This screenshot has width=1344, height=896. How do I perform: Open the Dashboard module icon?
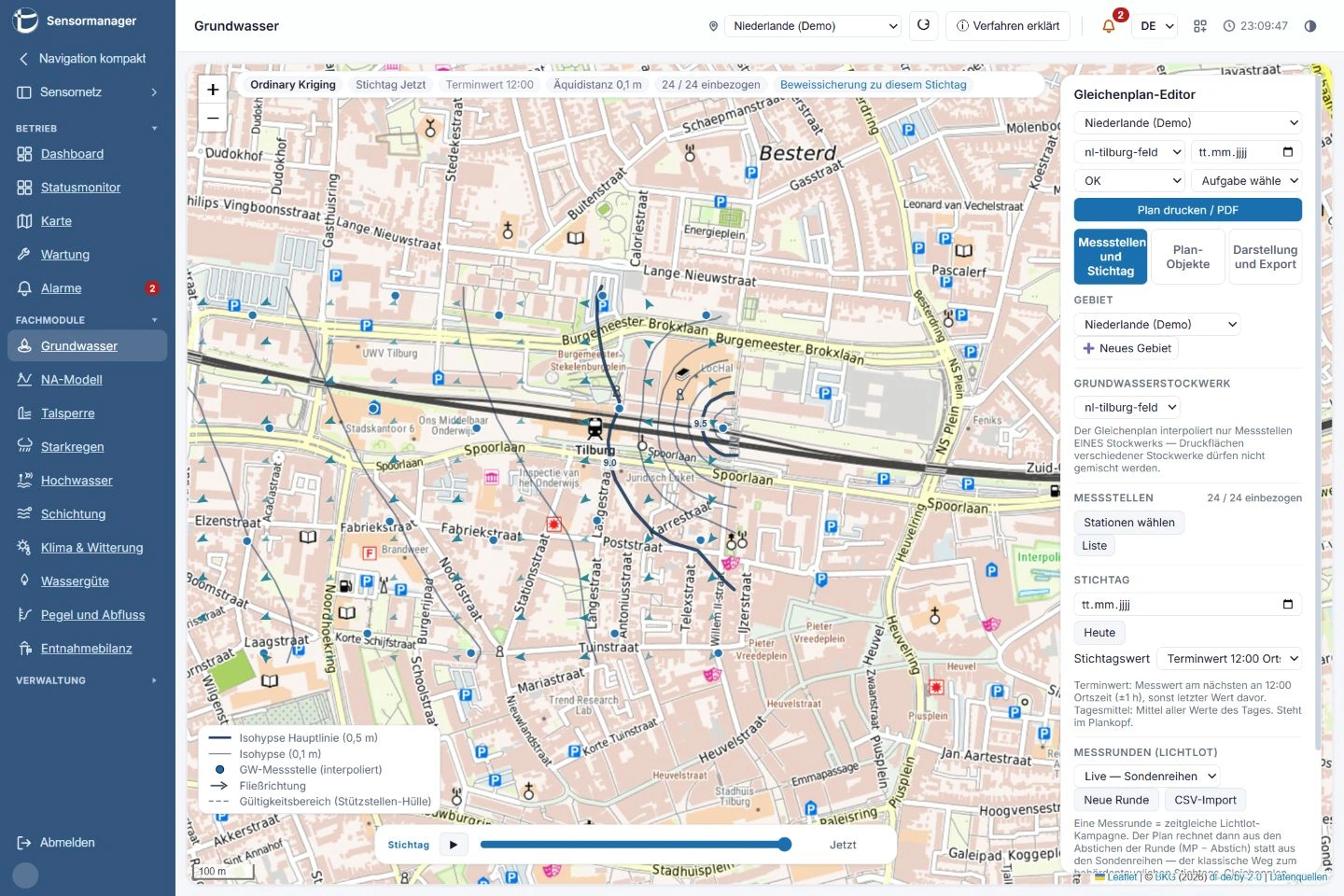(x=24, y=154)
